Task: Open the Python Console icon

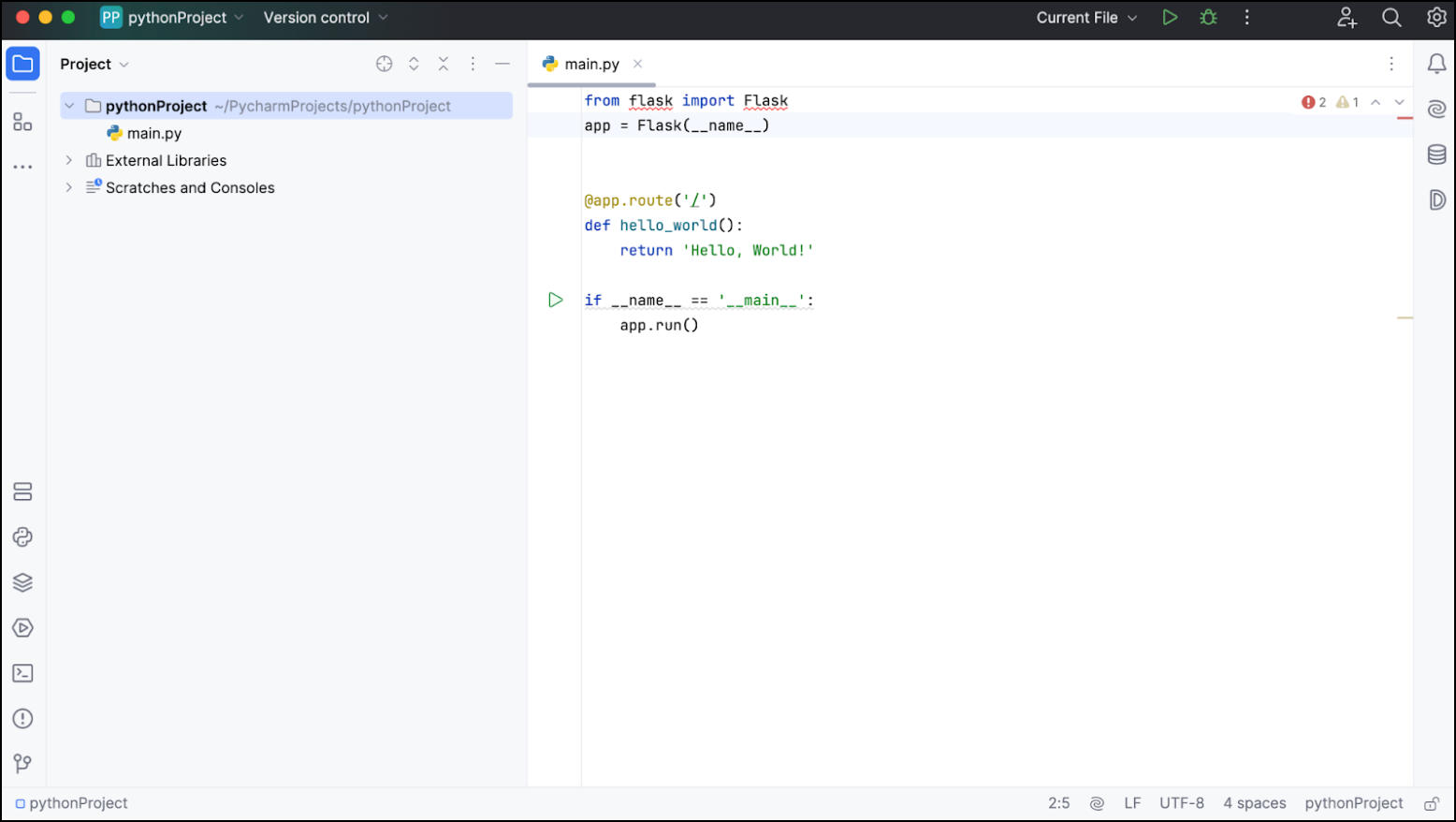Action: (22, 537)
